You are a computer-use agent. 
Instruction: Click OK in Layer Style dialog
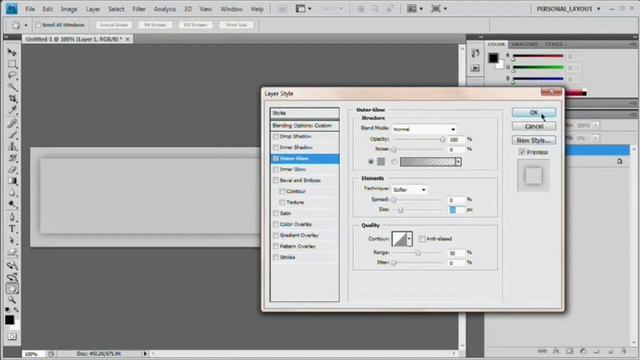(x=534, y=113)
